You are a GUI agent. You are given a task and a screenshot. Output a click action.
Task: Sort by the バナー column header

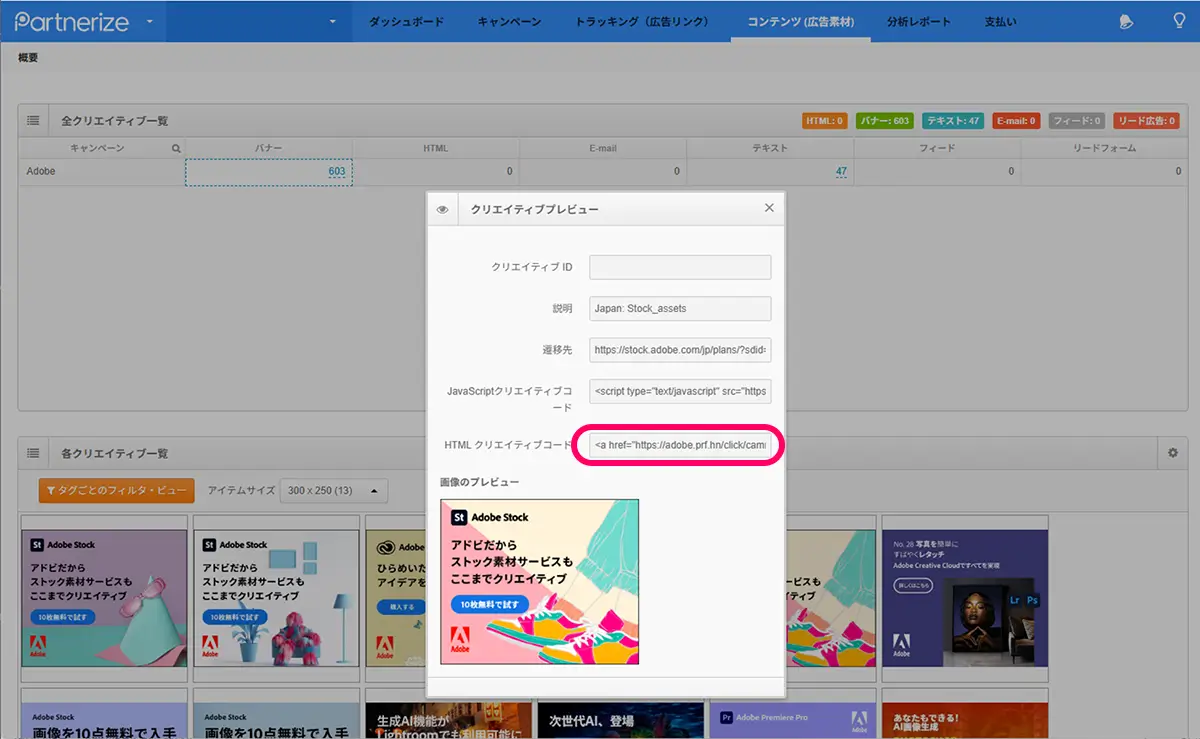point(268,148)
